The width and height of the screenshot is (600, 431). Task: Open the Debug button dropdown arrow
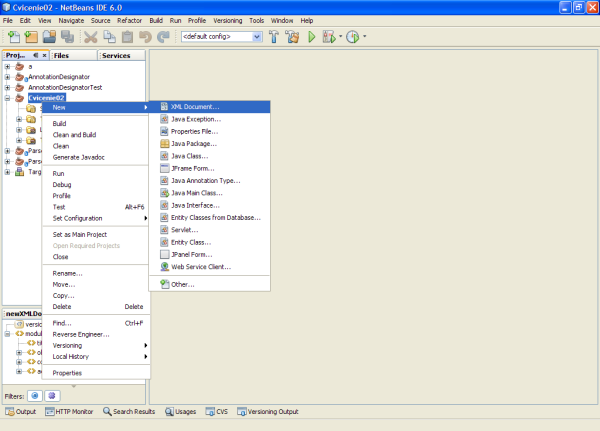pos(341,37)
